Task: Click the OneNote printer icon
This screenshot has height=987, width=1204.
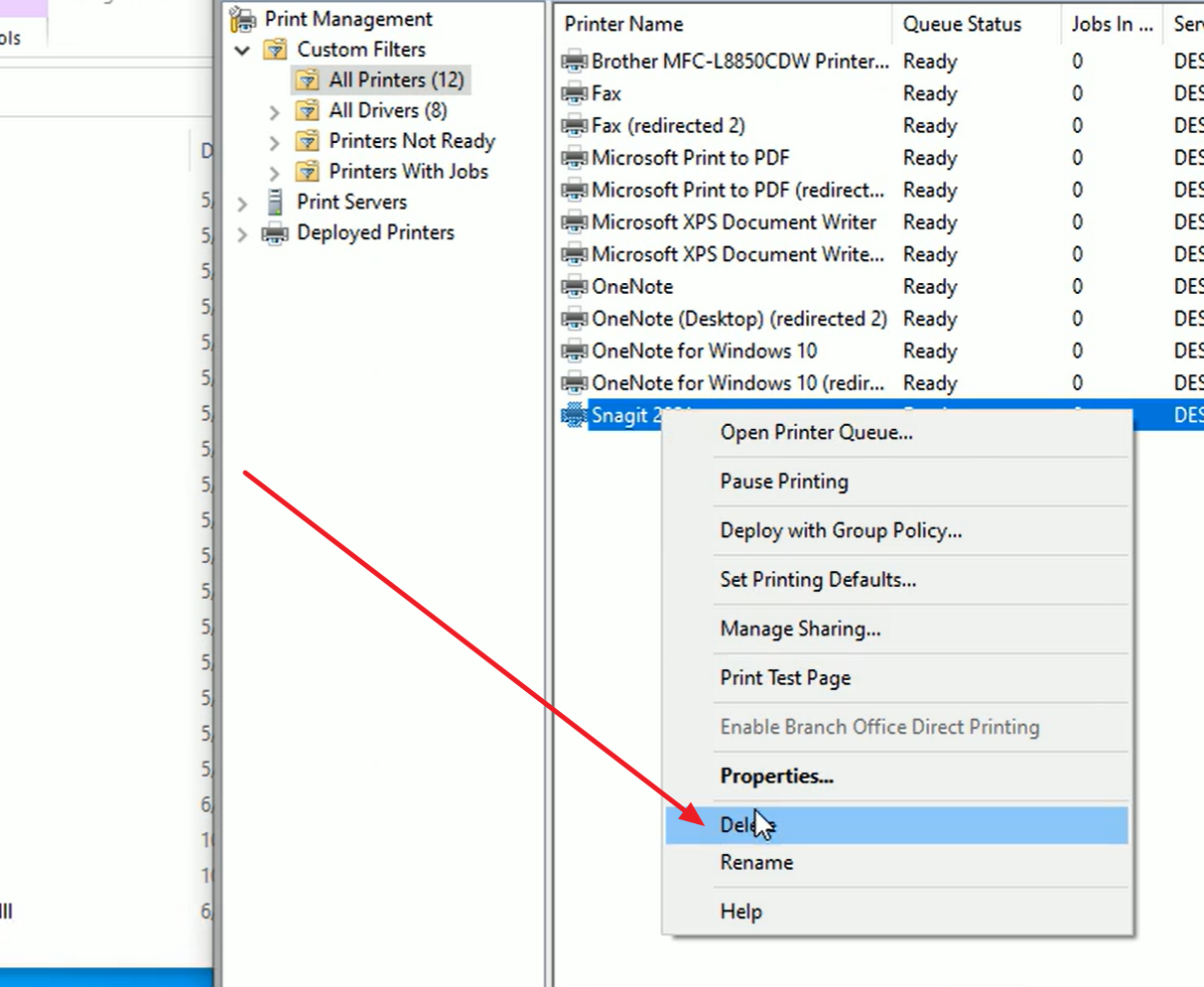Action: click(575, 287)
